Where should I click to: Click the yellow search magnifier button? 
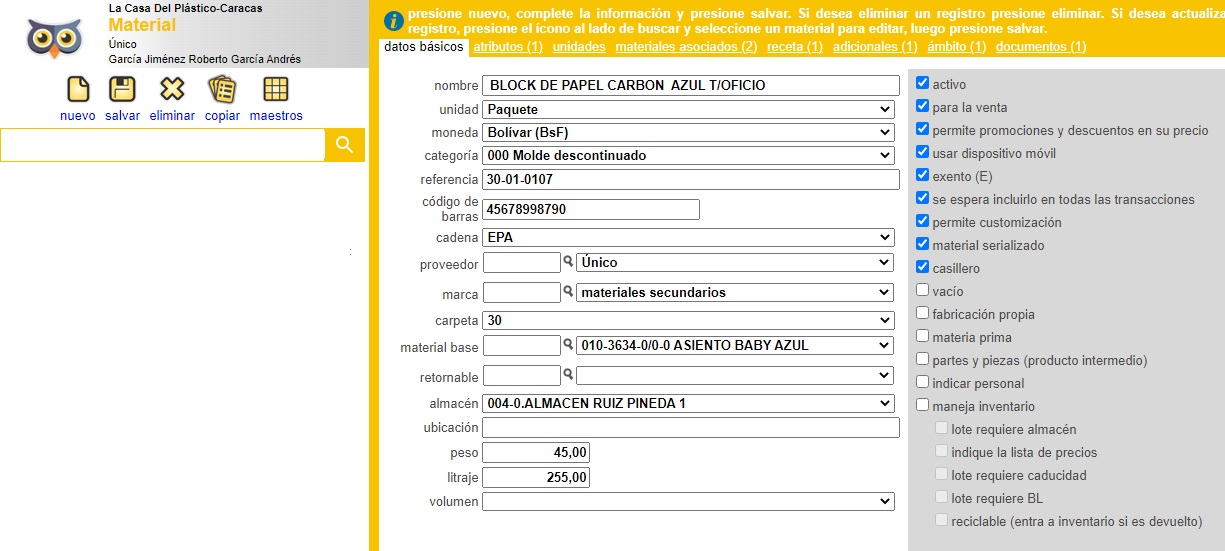pos(345,145)
